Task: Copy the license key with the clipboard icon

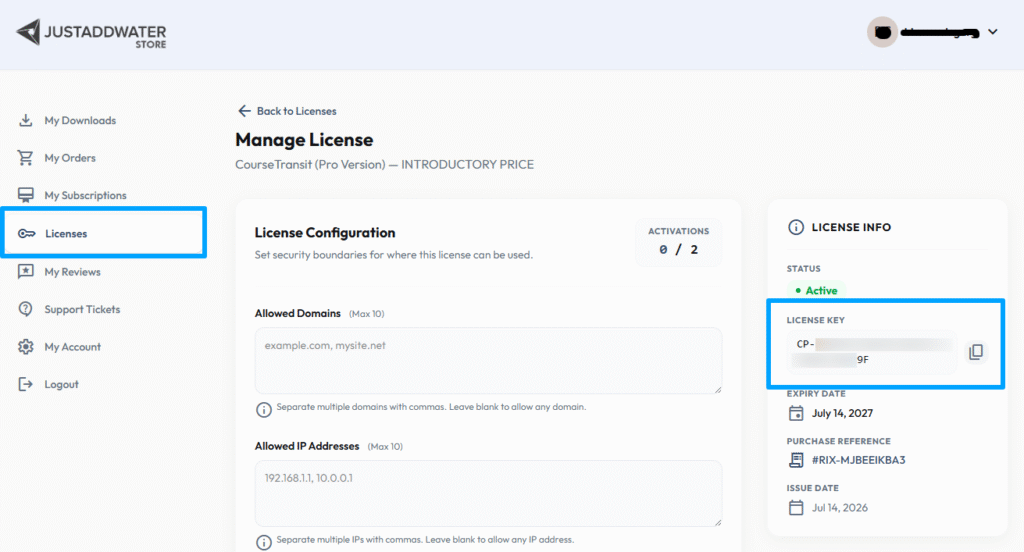Action: pyautogui.click(x=976, y=351)
